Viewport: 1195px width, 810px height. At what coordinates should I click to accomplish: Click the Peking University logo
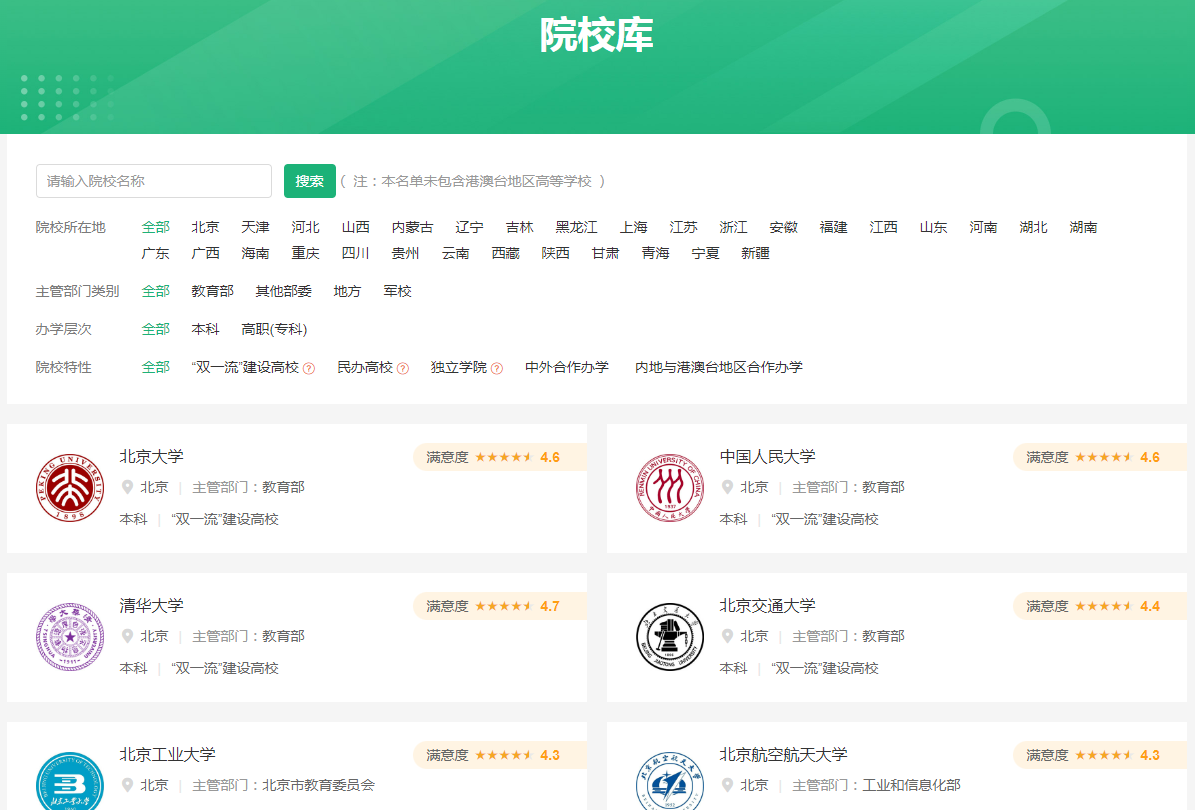coord(70,488)
